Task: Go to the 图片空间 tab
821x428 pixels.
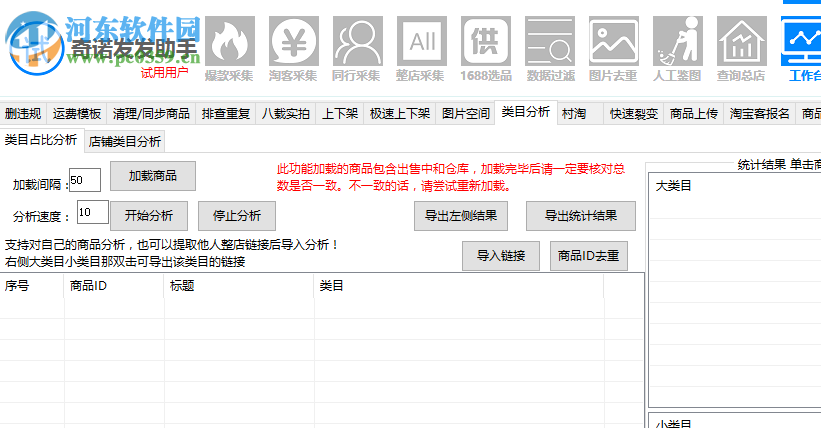Action: [465, 114]
